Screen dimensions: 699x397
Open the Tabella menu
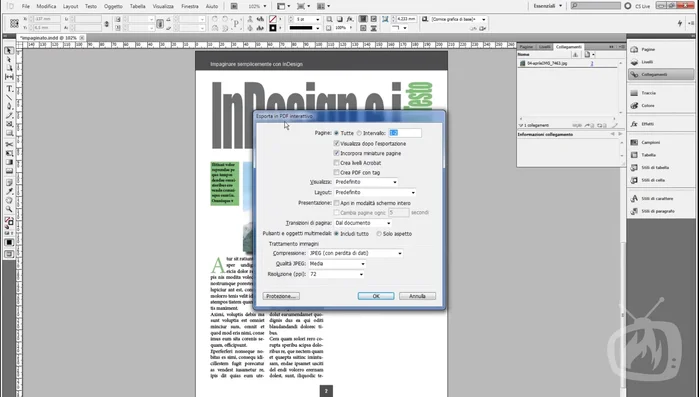138,6
